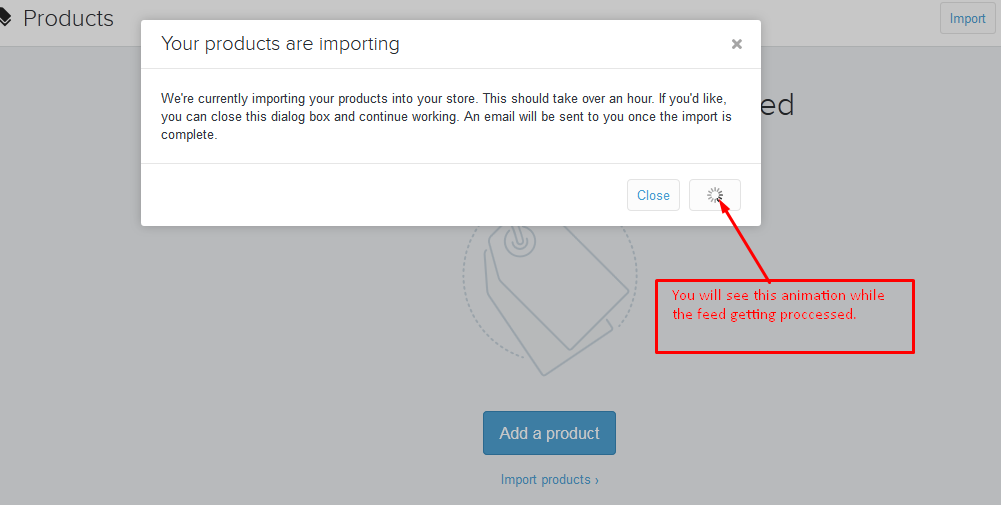Click the loading spinner button

[x=715, y=195]
